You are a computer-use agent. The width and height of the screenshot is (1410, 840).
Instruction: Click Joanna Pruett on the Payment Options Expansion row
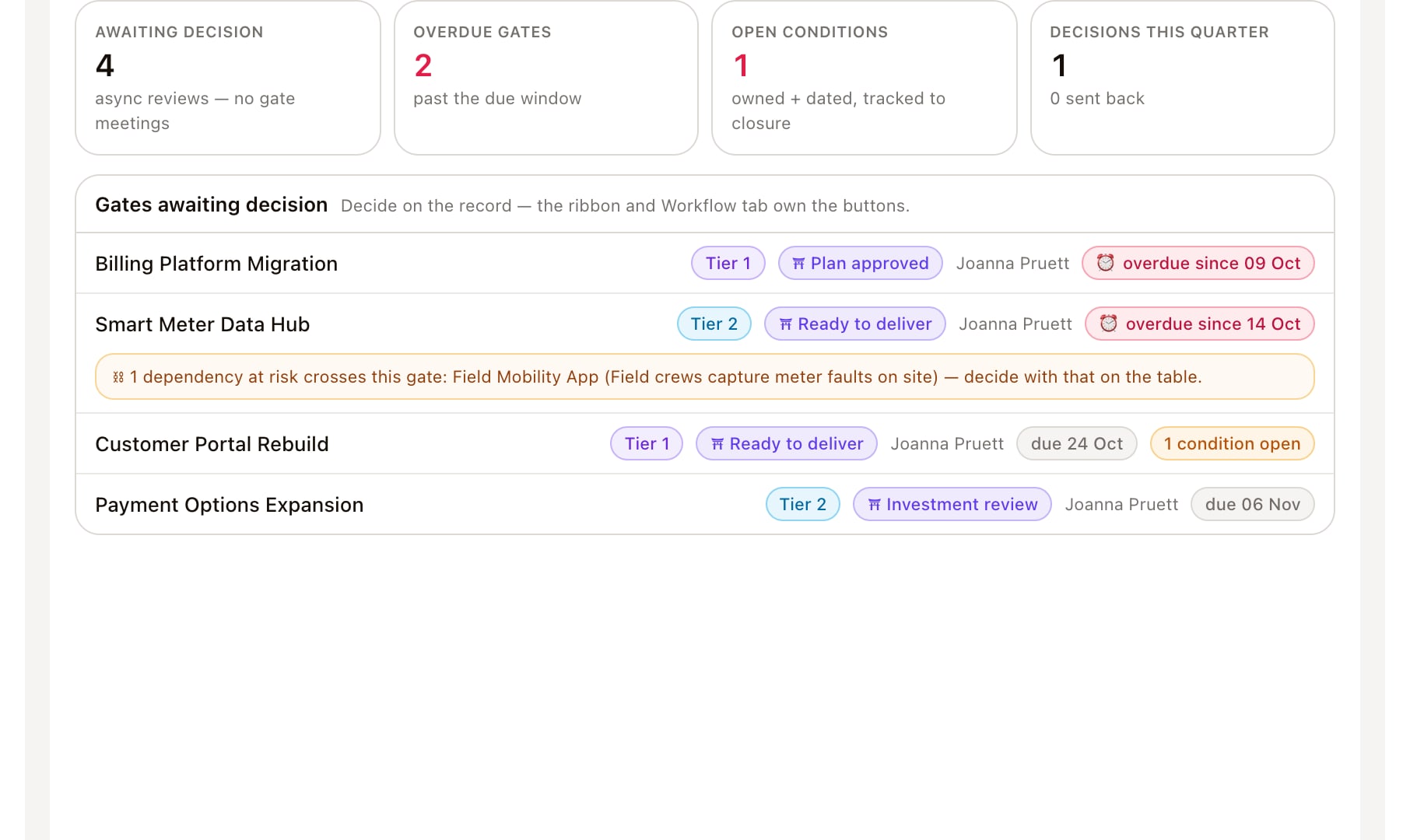coord(1121,505)
